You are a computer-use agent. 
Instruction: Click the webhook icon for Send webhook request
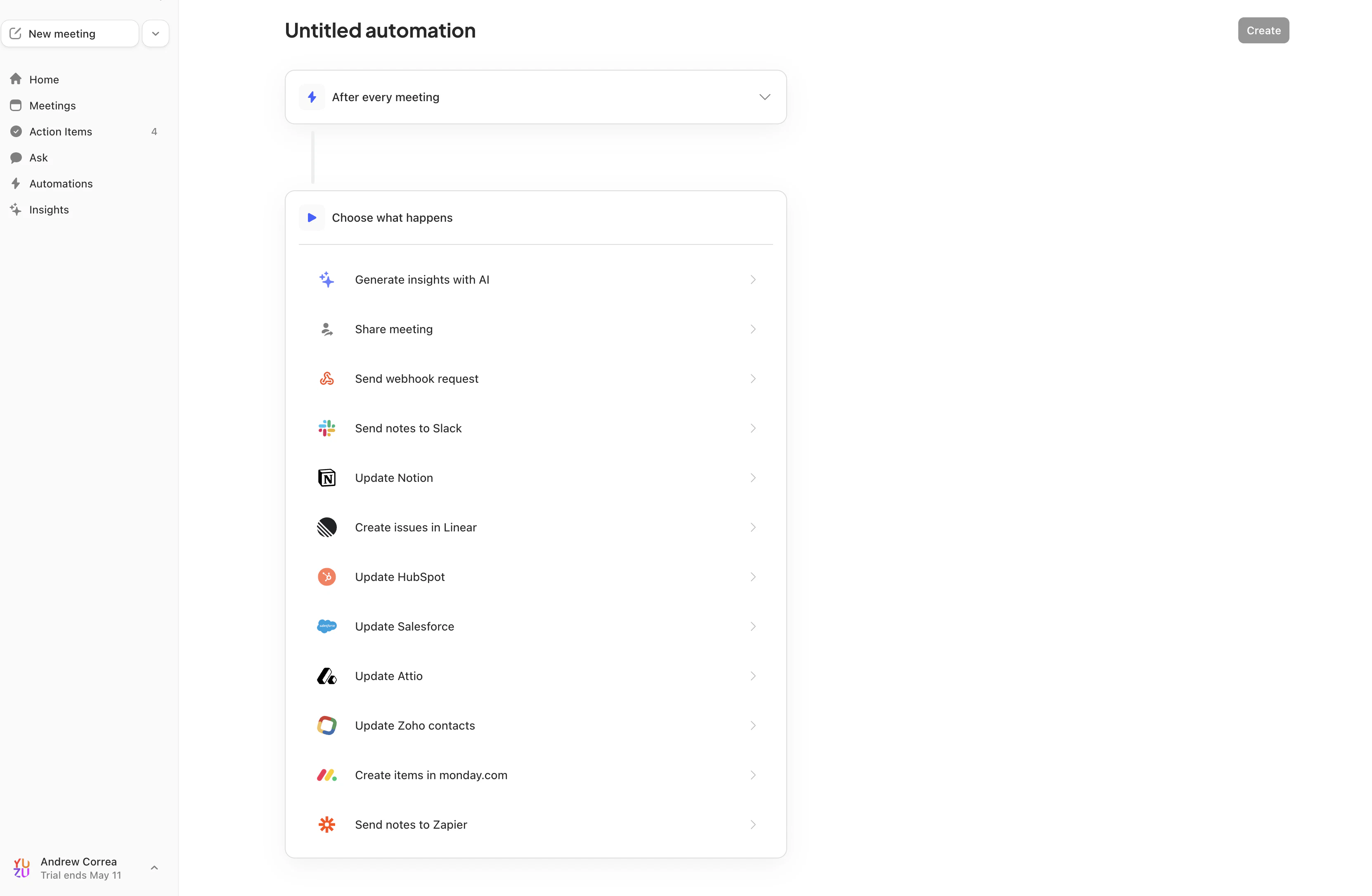[326, 378]
